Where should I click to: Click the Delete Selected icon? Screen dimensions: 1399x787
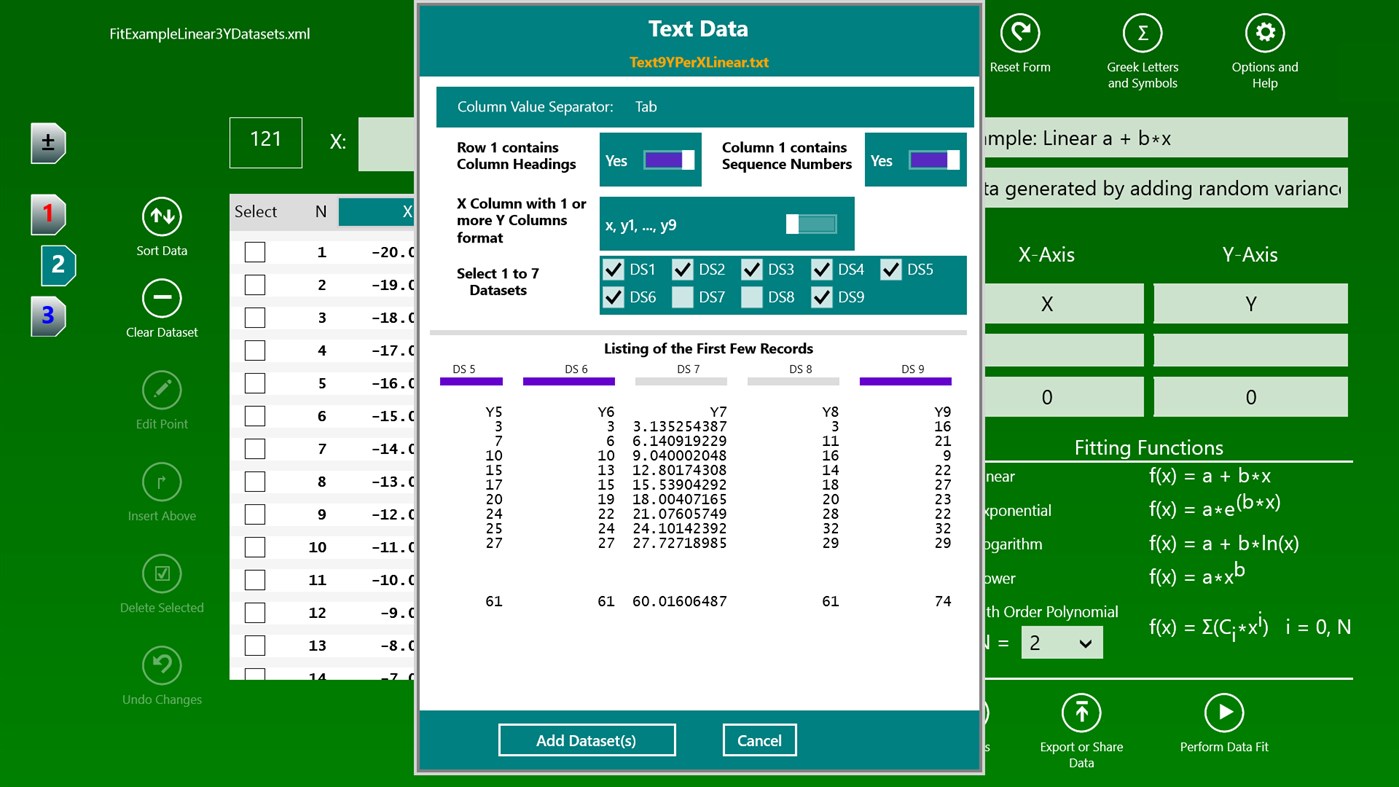[161, 573]
